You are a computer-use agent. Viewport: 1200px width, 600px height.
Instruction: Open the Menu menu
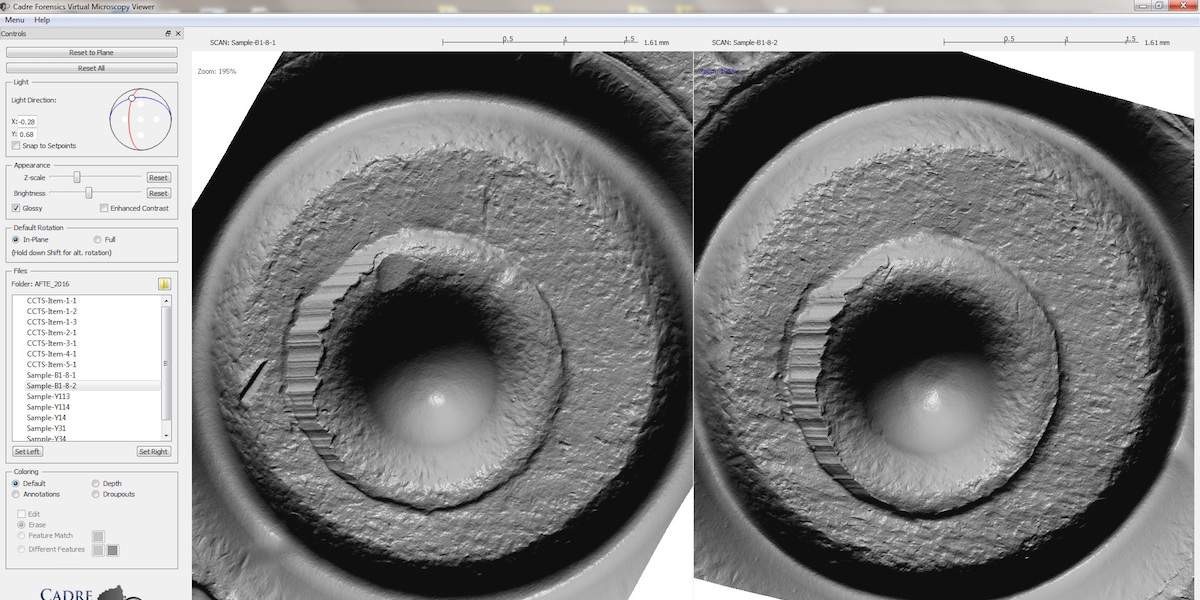point(14,20)
